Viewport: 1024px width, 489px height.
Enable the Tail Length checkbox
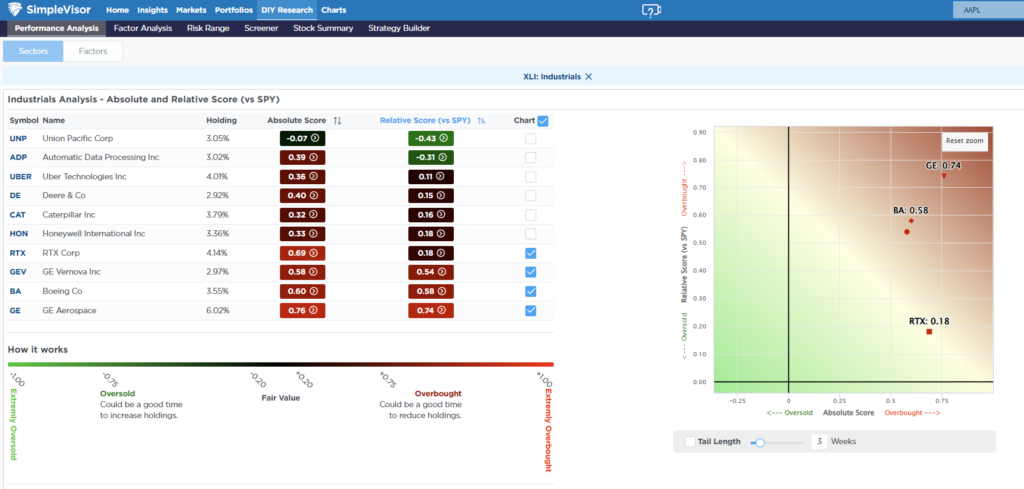pyautogui.click(x=690, y=441)
